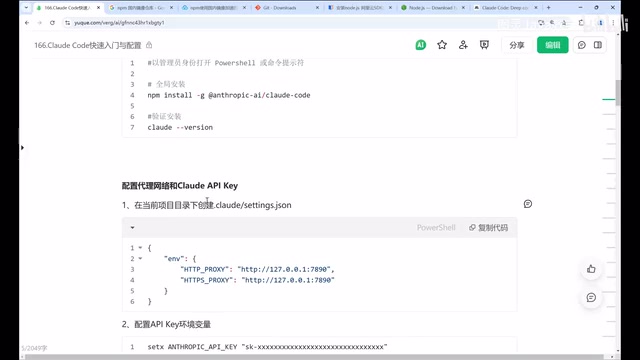
Task: Collapse the PowerShell code block triangle
Action: [x=132, y=227]
